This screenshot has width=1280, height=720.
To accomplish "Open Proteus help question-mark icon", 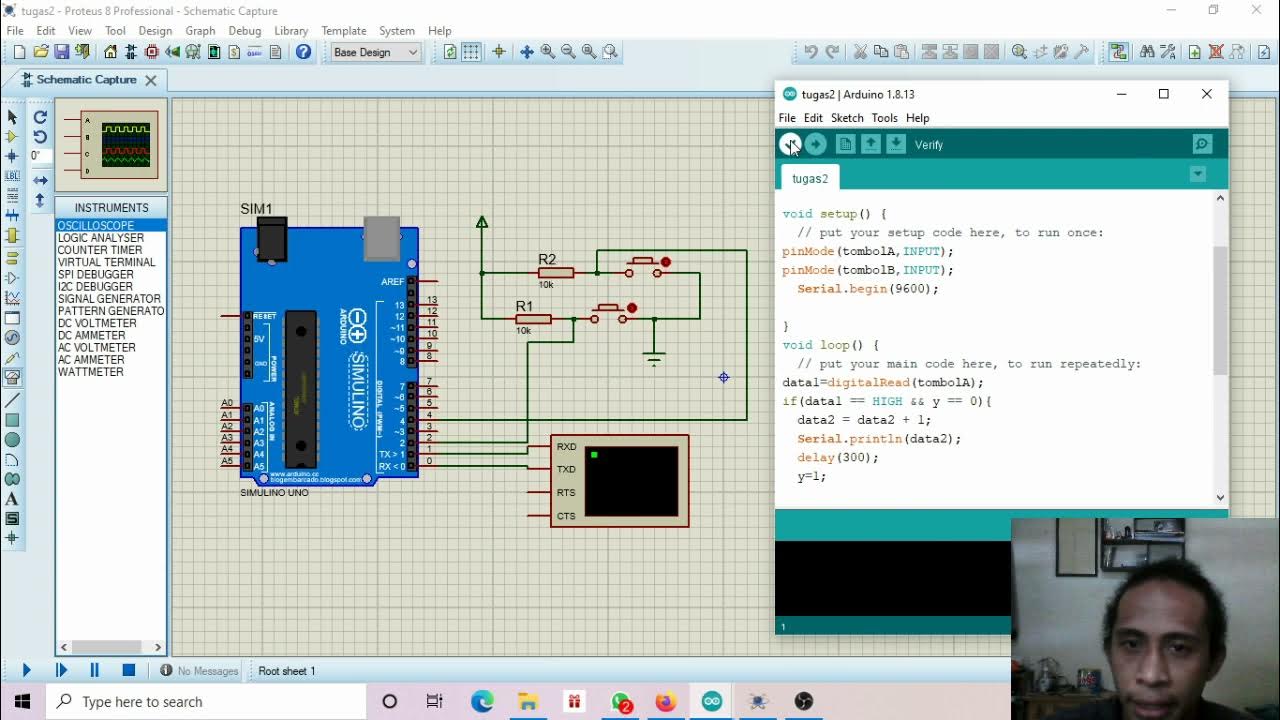I will tap(303, 52).
